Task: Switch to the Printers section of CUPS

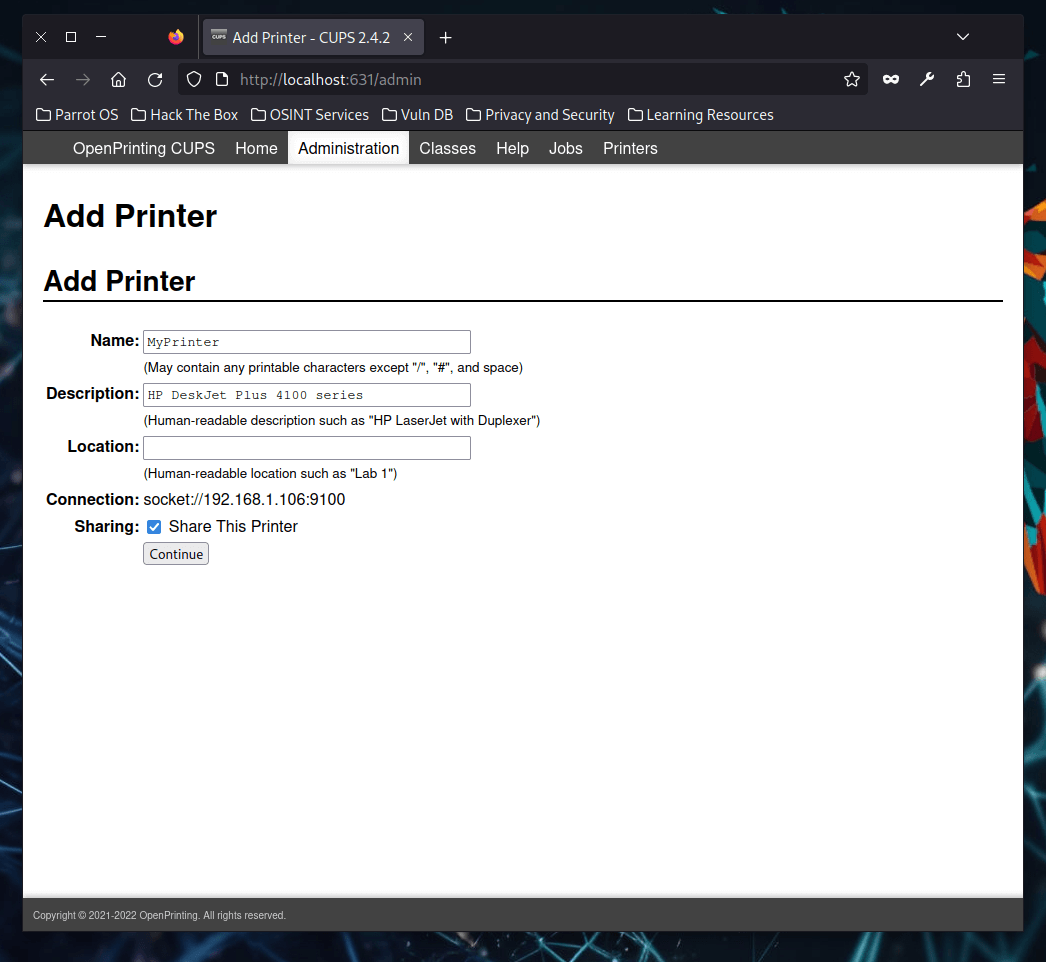Action: click(x=629, y=148)
